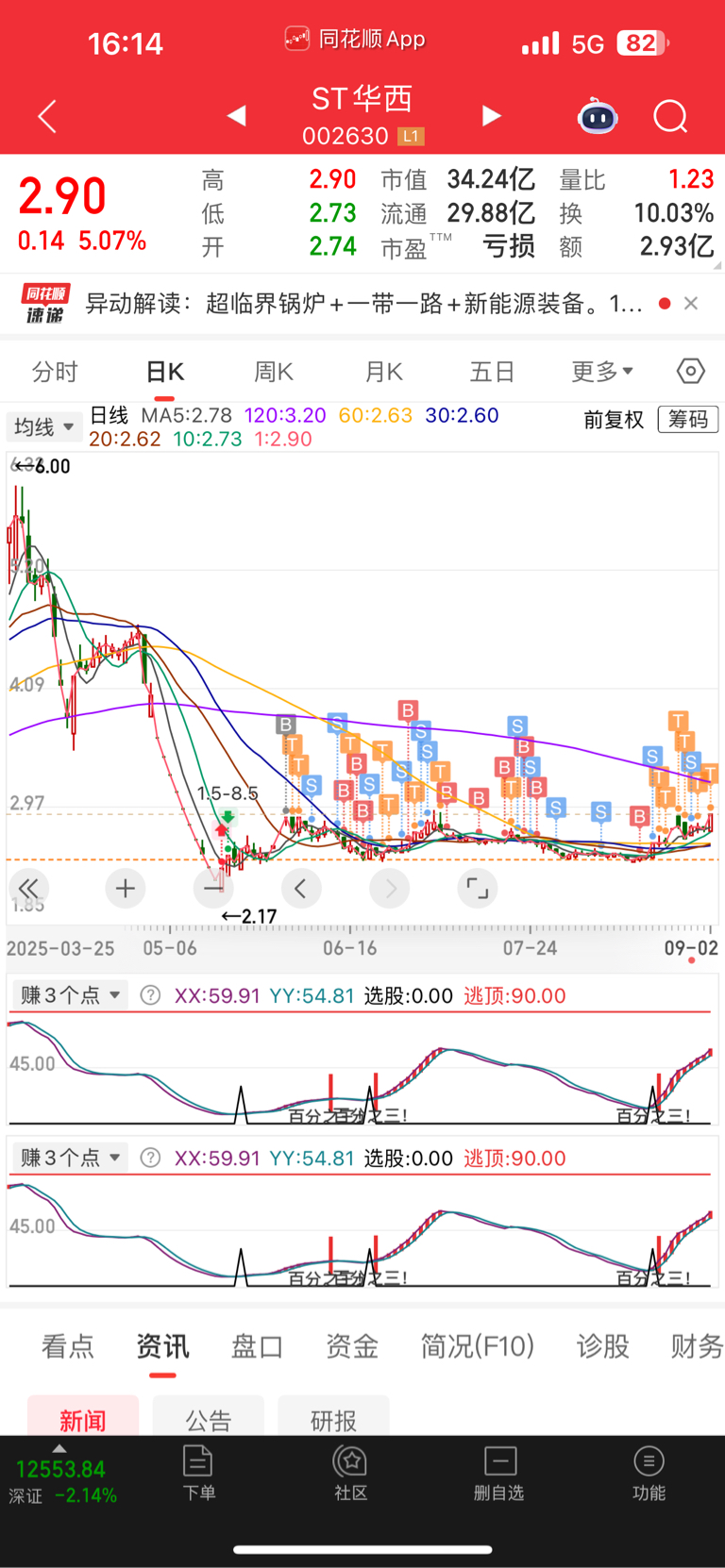The width and height of the screenshot is (725, 1568).
Task: Enter fullscreen chart mode icon
Action: point(478,888)
